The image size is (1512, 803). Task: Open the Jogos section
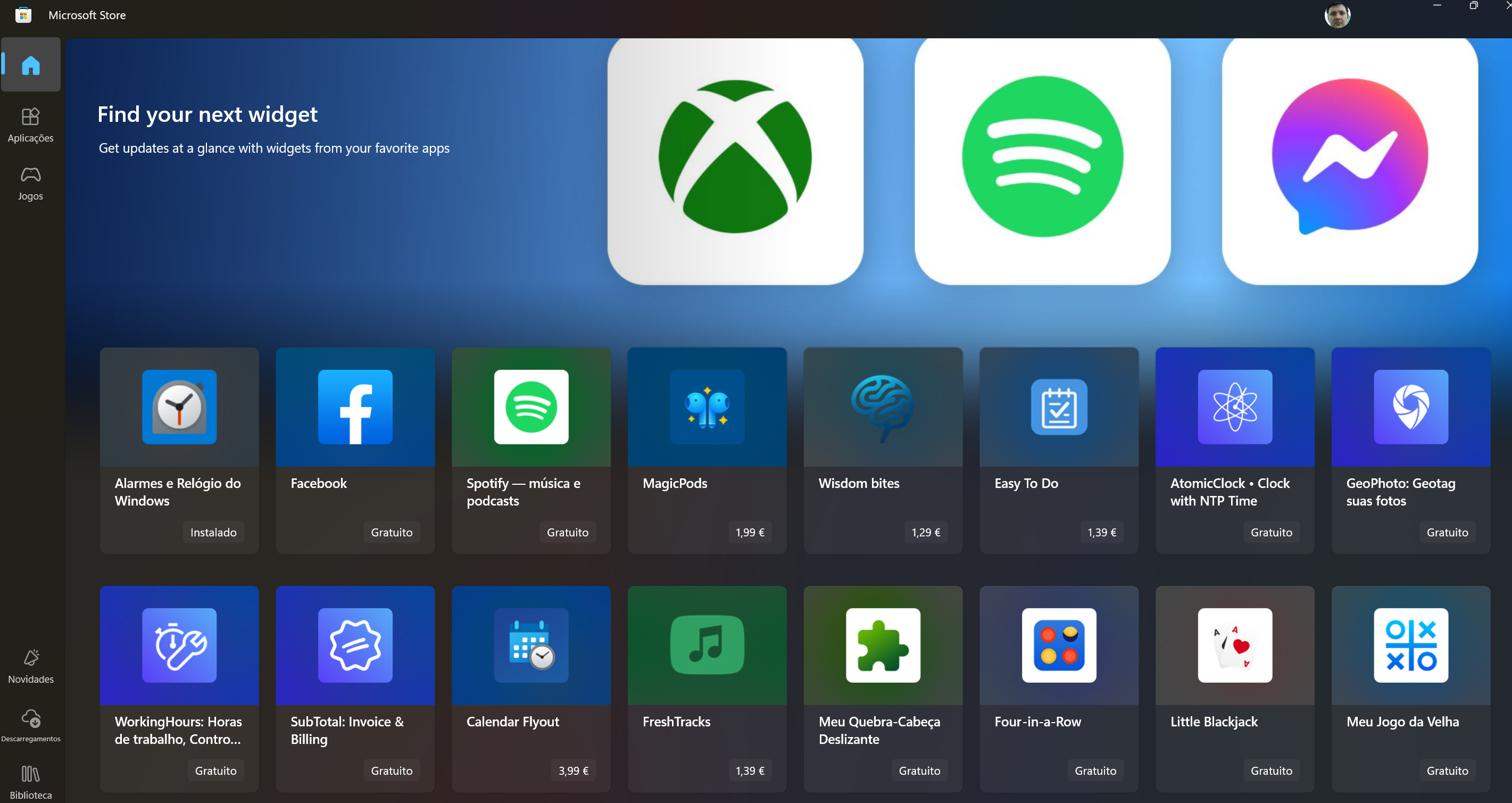30,183
